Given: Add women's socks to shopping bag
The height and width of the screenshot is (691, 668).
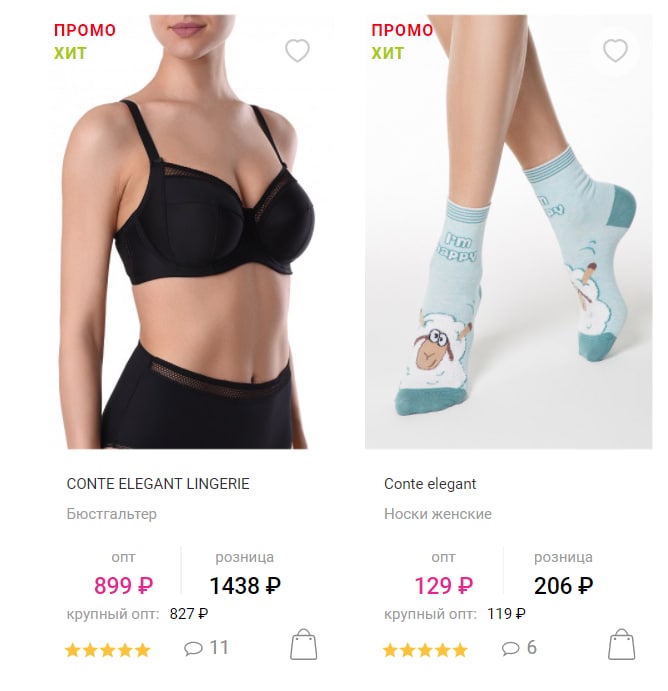Looking at the screenshot, I should (x=621, y=644).
